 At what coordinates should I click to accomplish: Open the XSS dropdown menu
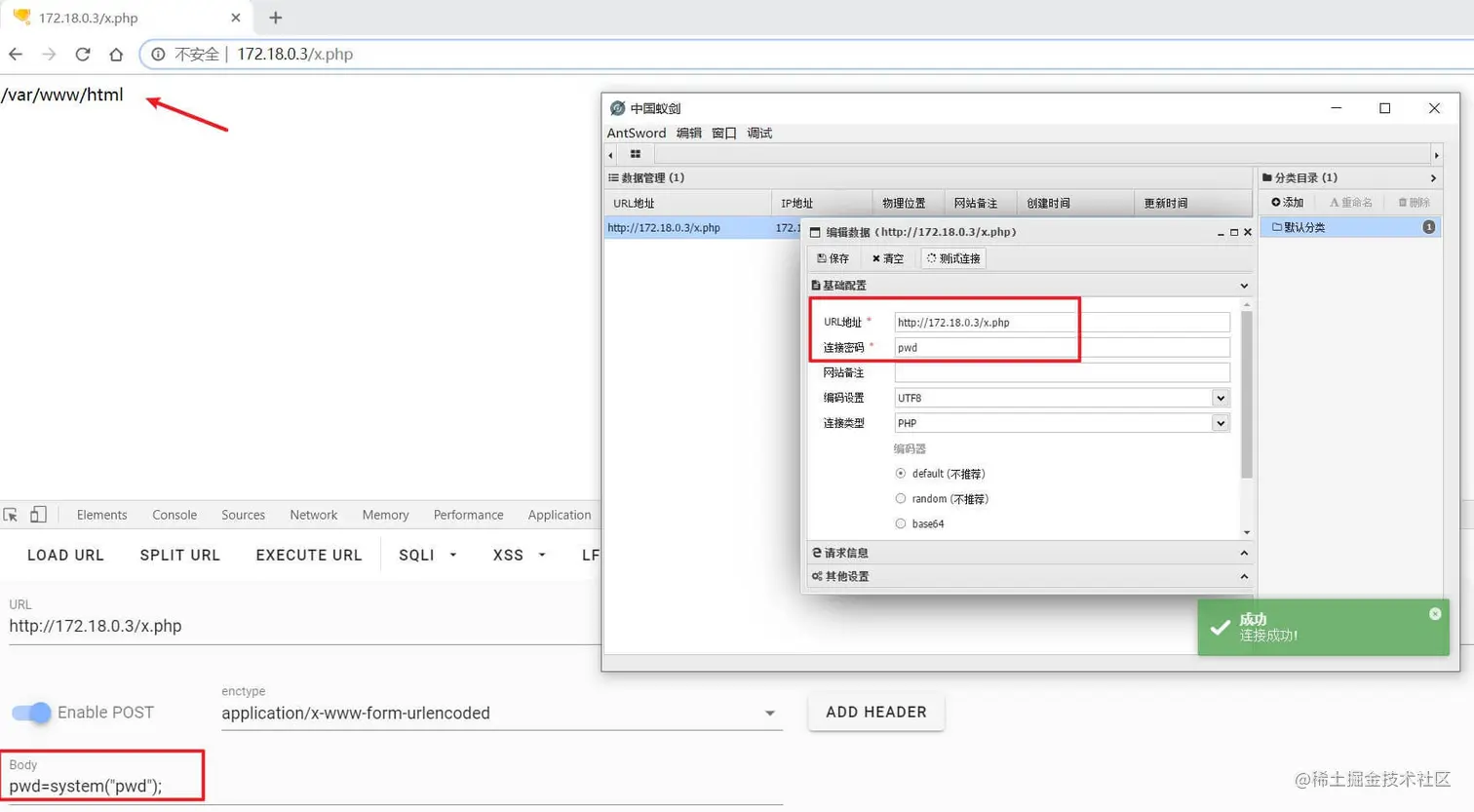(x=519, y=555)
